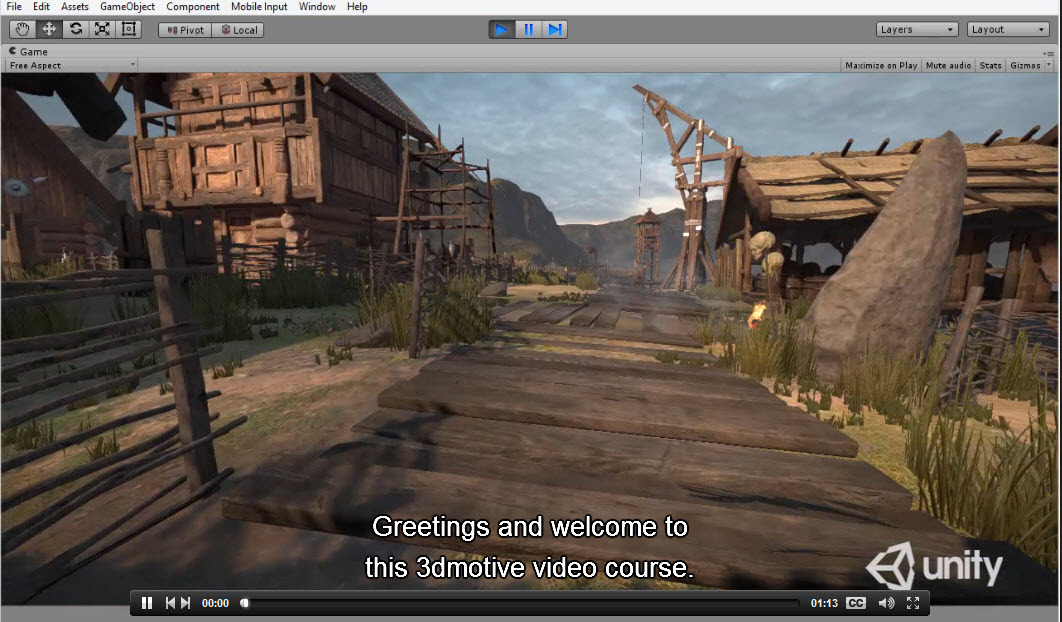This screenshot has height=622, width=1062.
Task: Skip to previous video
Action: [170, 603]
